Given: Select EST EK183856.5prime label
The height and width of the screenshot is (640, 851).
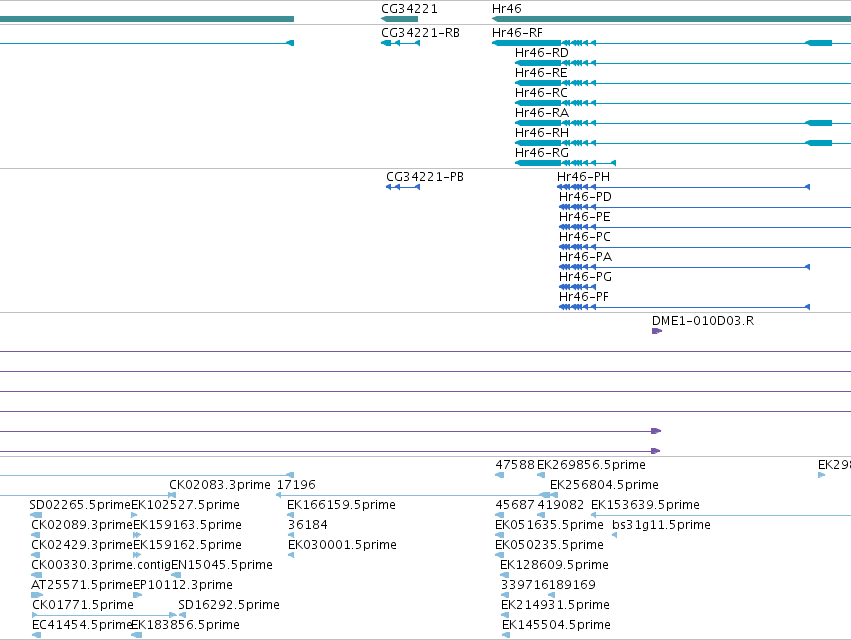Looking at the screenshot, I should [x=186, y=625].
